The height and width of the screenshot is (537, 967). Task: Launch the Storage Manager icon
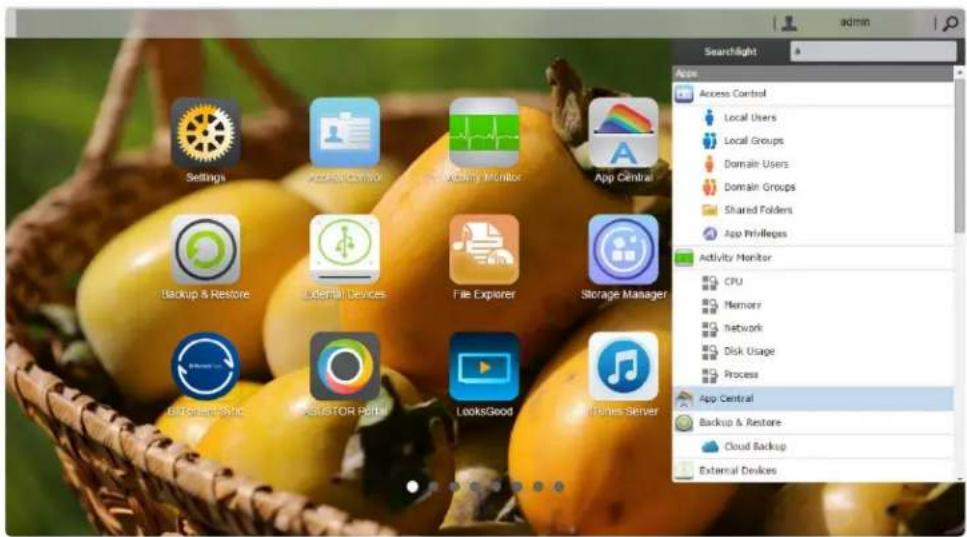pyautogui.click(x=623, y=250)
